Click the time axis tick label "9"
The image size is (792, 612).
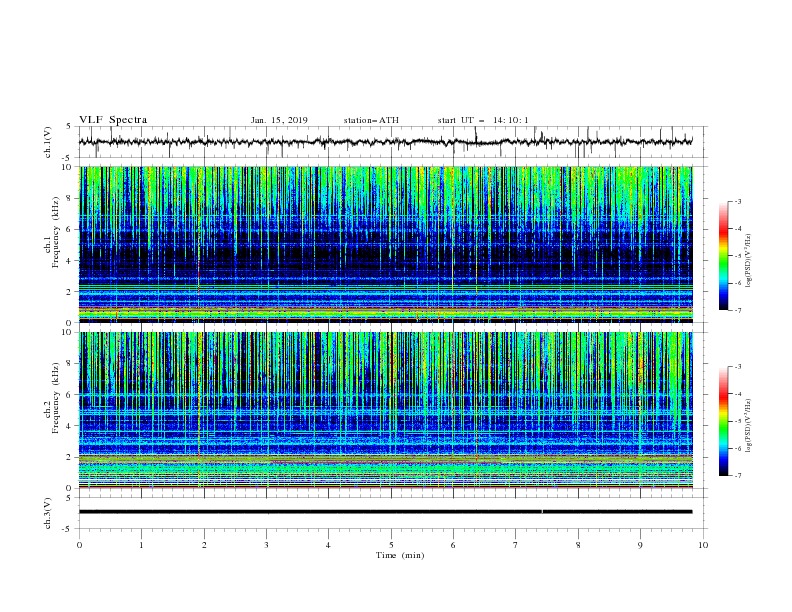640,545
